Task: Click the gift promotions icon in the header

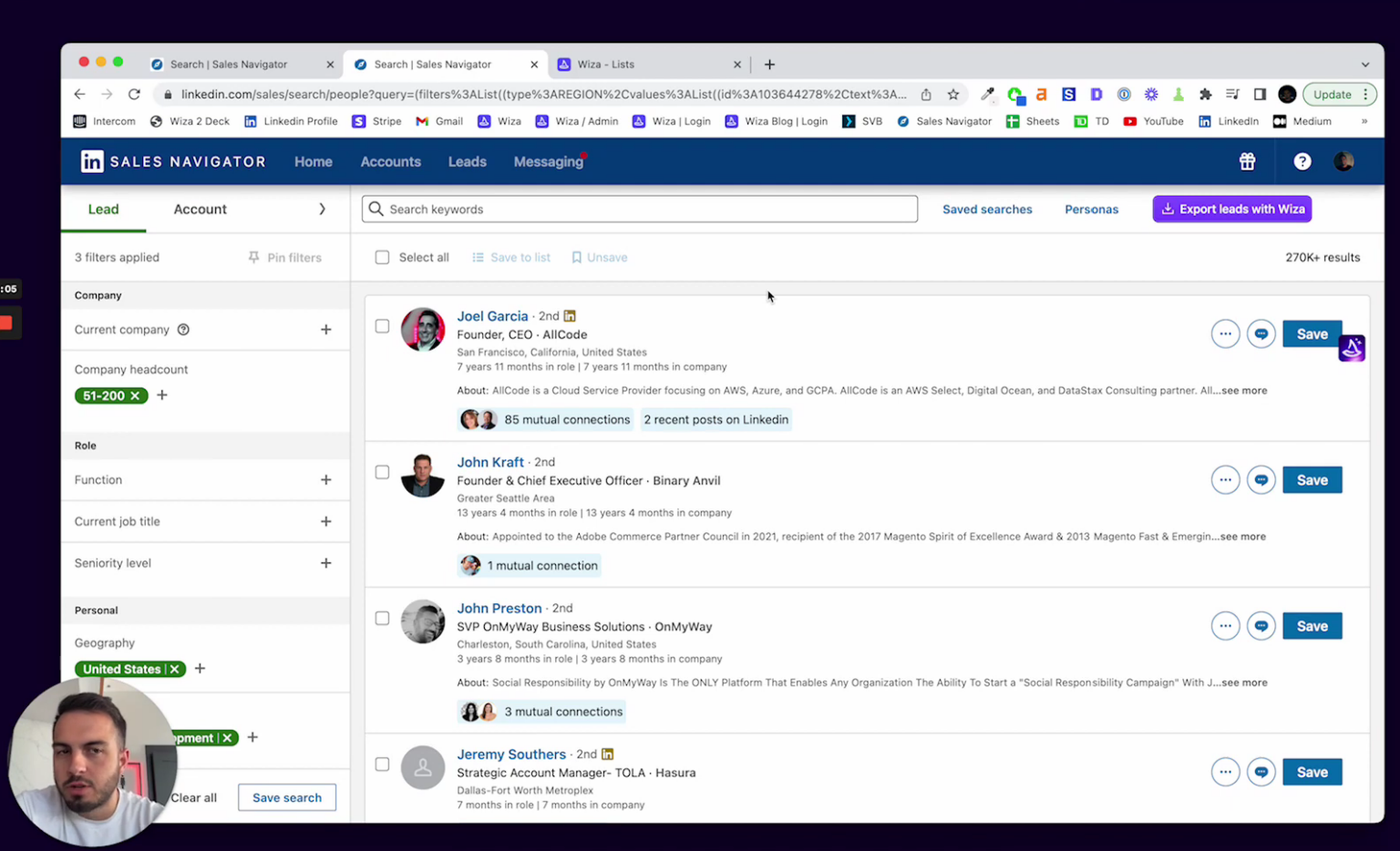Action: (x=1247, y=161)
